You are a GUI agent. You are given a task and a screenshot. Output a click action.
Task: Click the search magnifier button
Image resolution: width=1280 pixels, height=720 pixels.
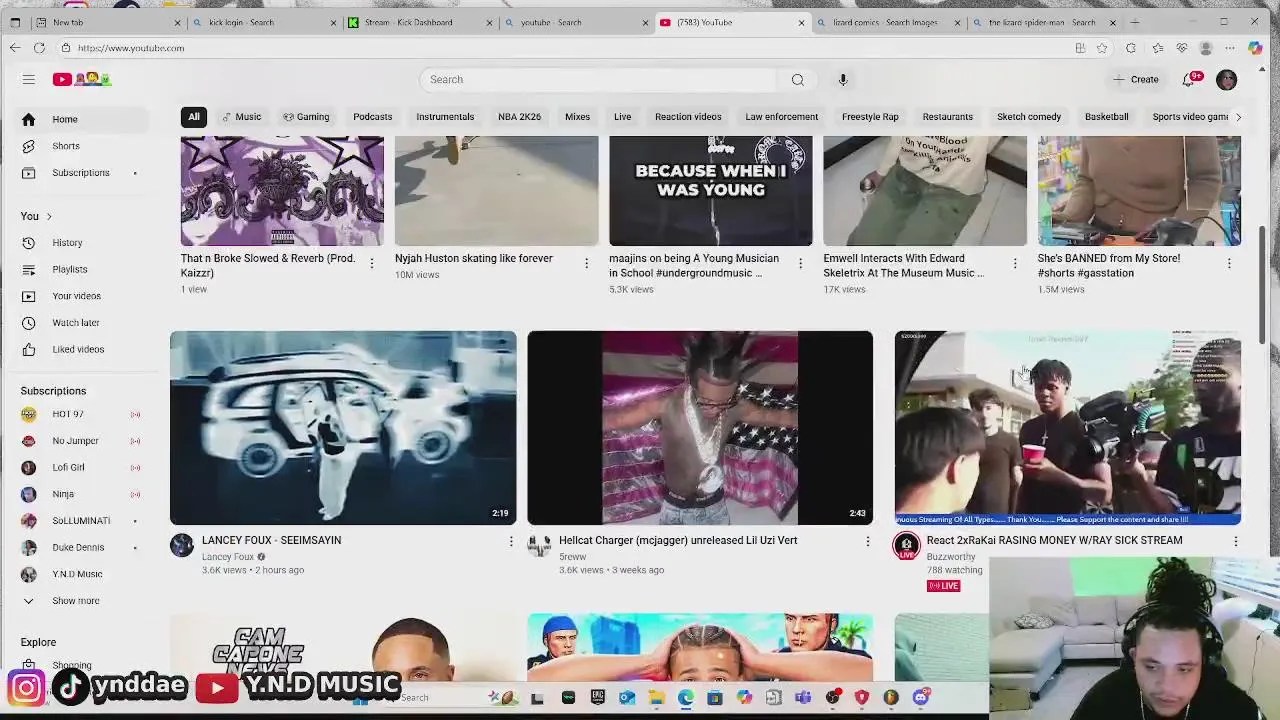pos(797,79)
